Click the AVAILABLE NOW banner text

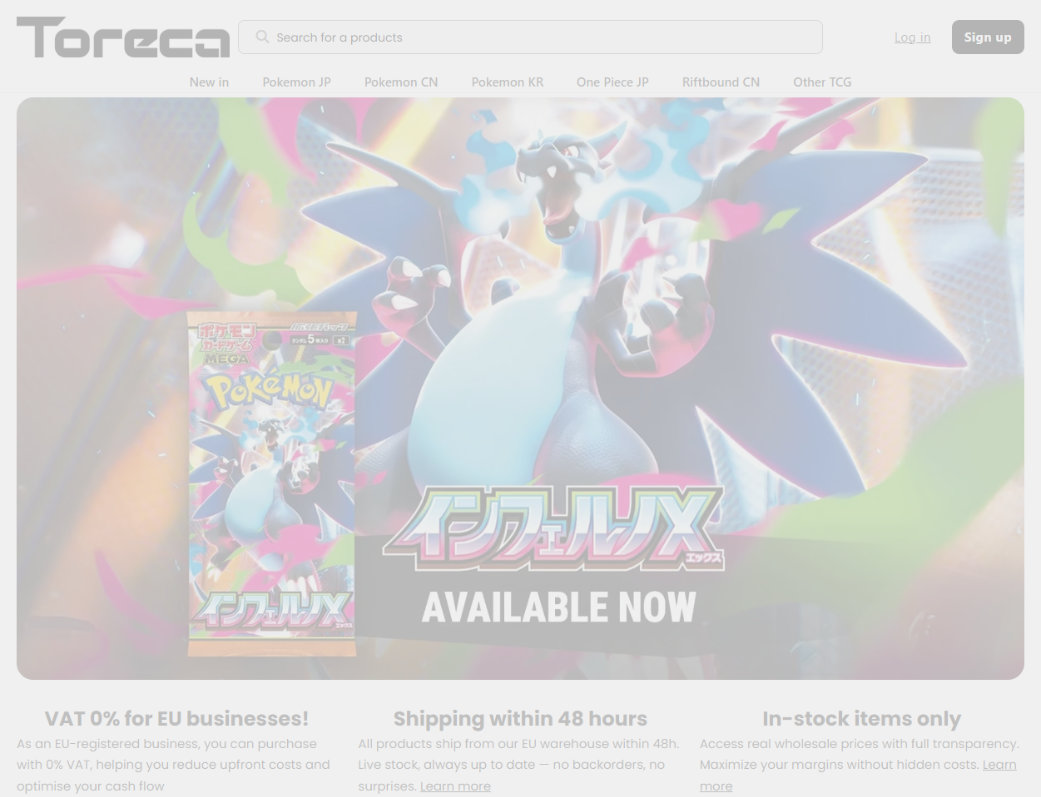coord(559,606)
